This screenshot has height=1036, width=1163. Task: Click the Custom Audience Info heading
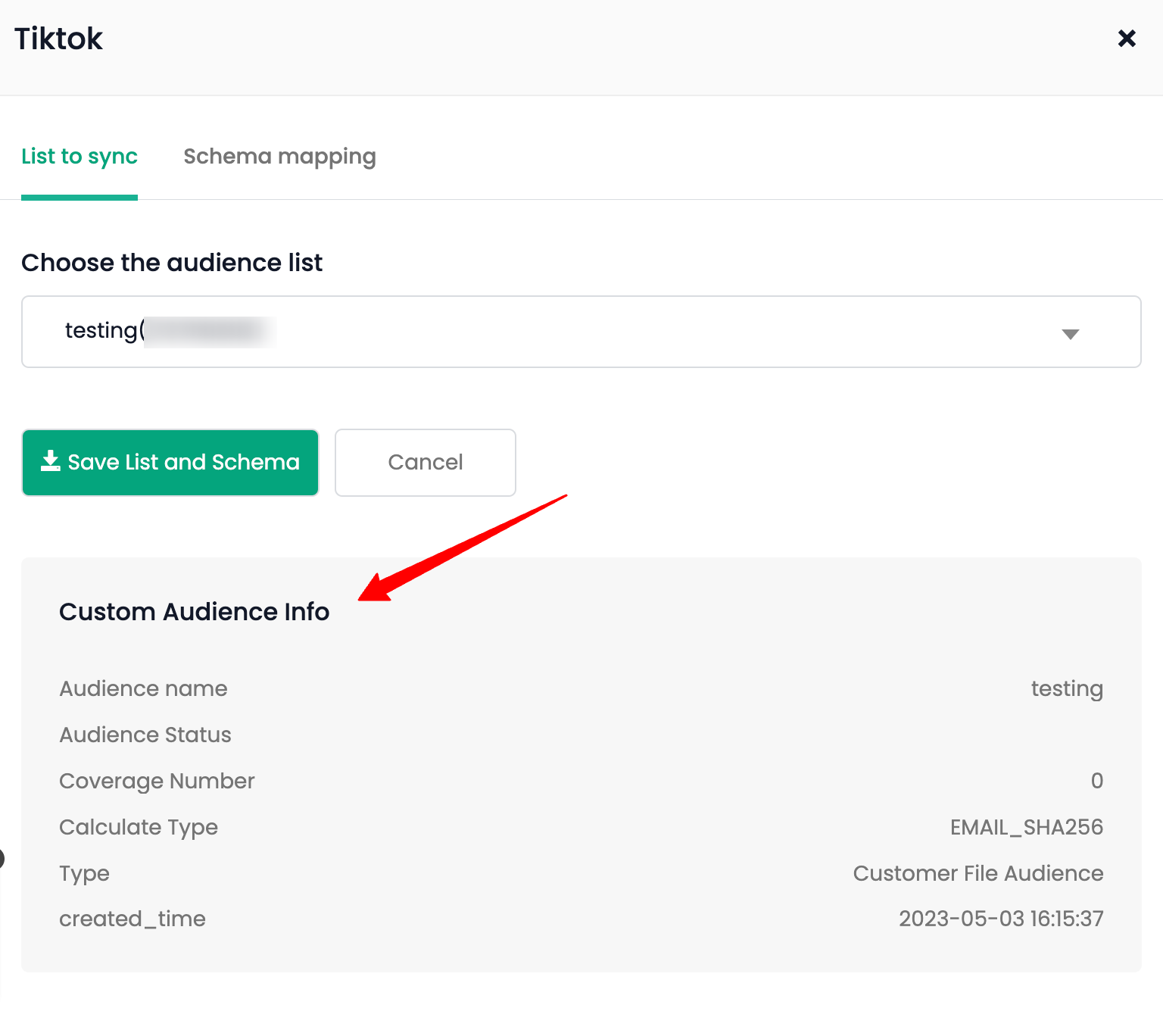pyautogui.click(x=194, y=612)
